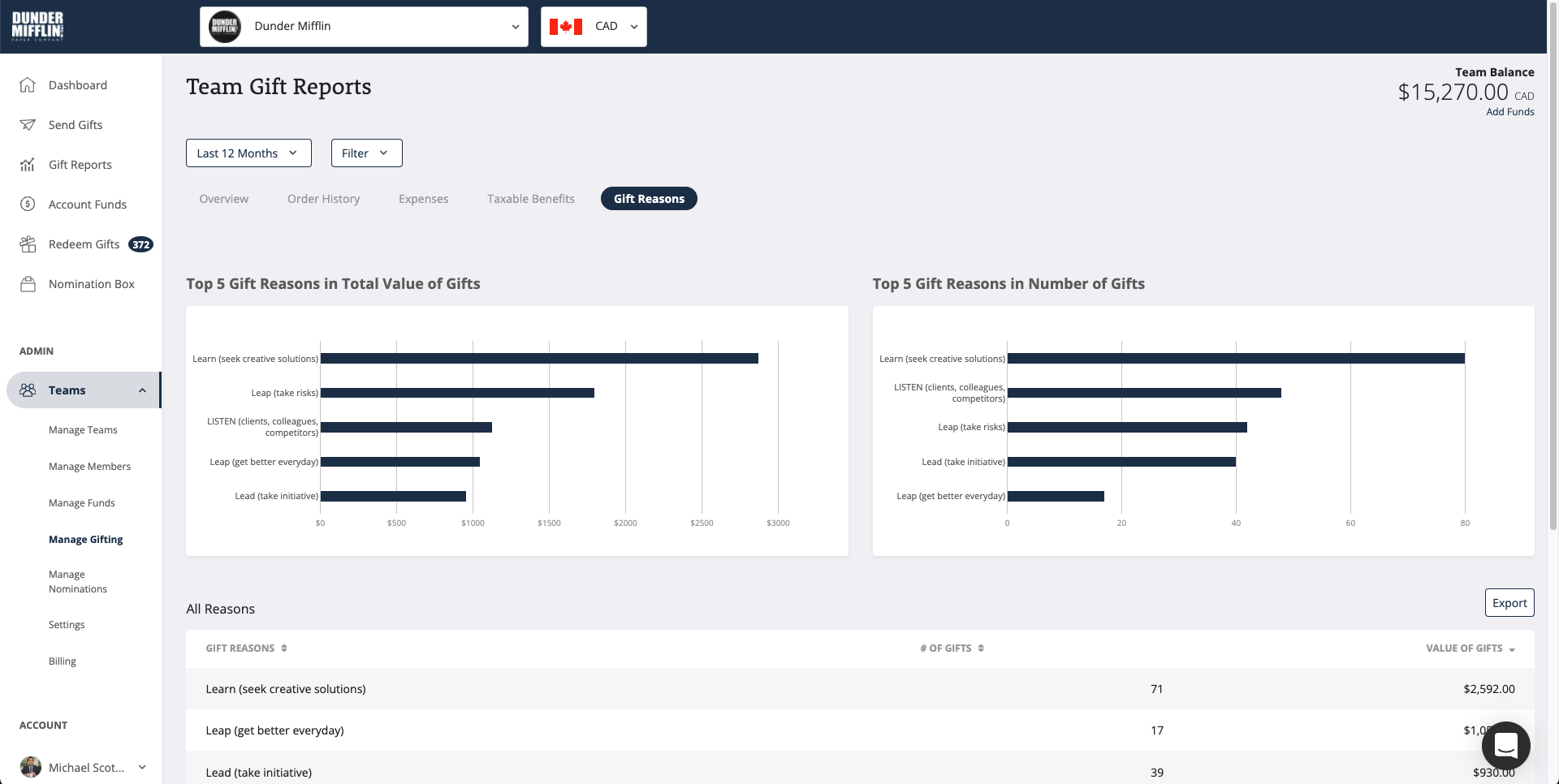Select the Order History tab

pos(323,198)
